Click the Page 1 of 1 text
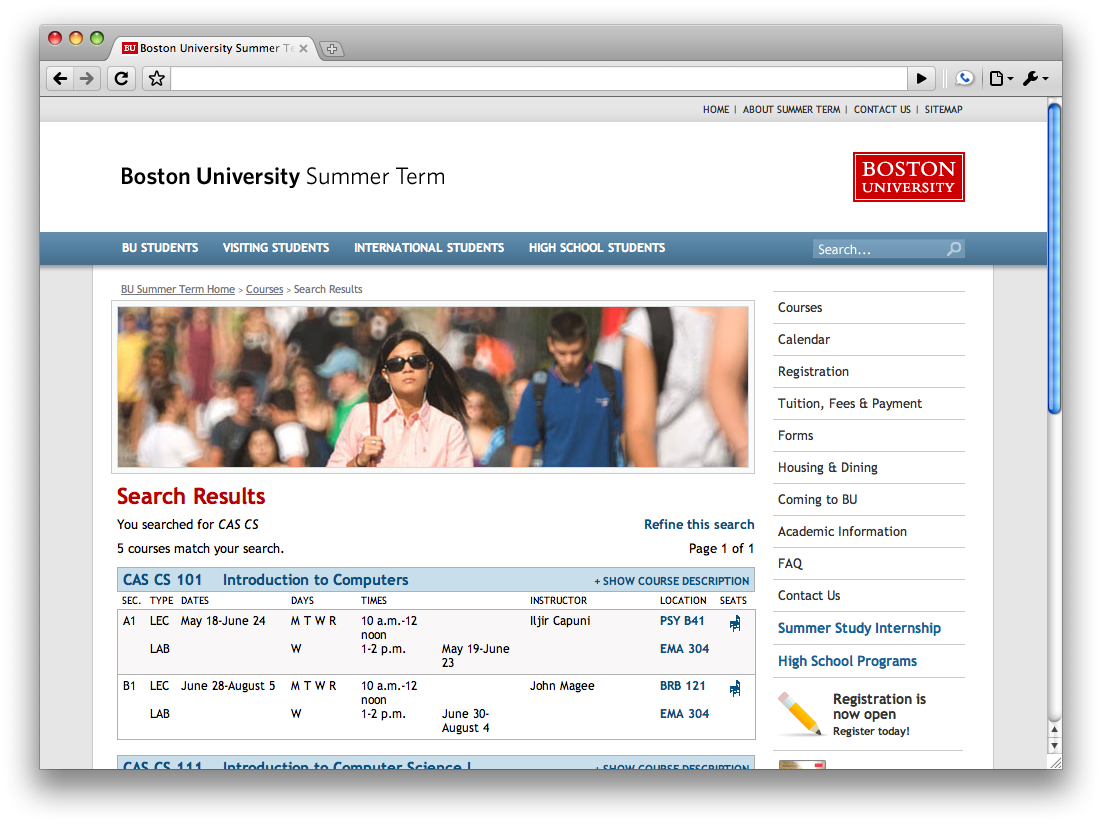 (x=721, y=548)
